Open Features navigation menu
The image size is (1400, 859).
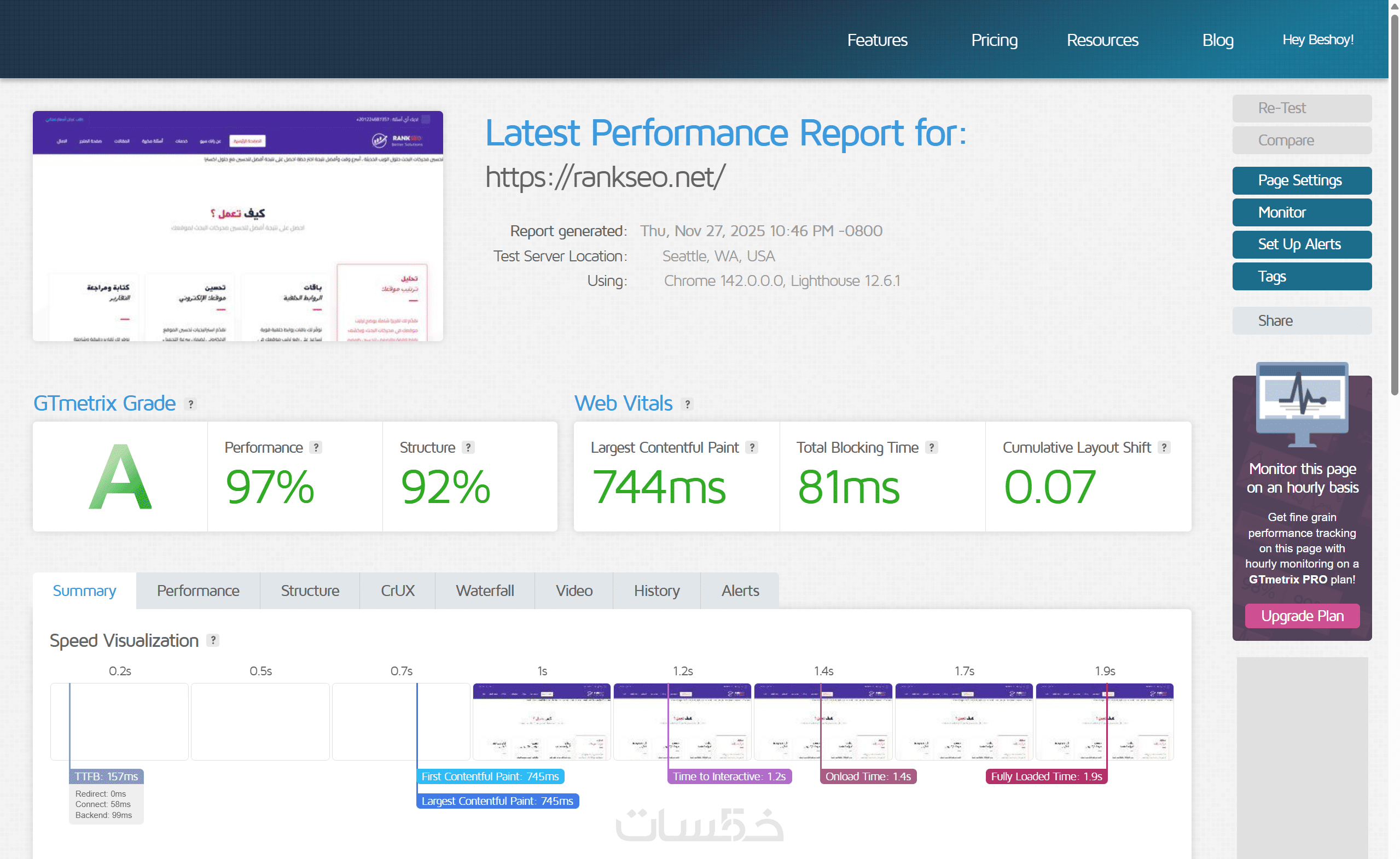coord(876,40)
